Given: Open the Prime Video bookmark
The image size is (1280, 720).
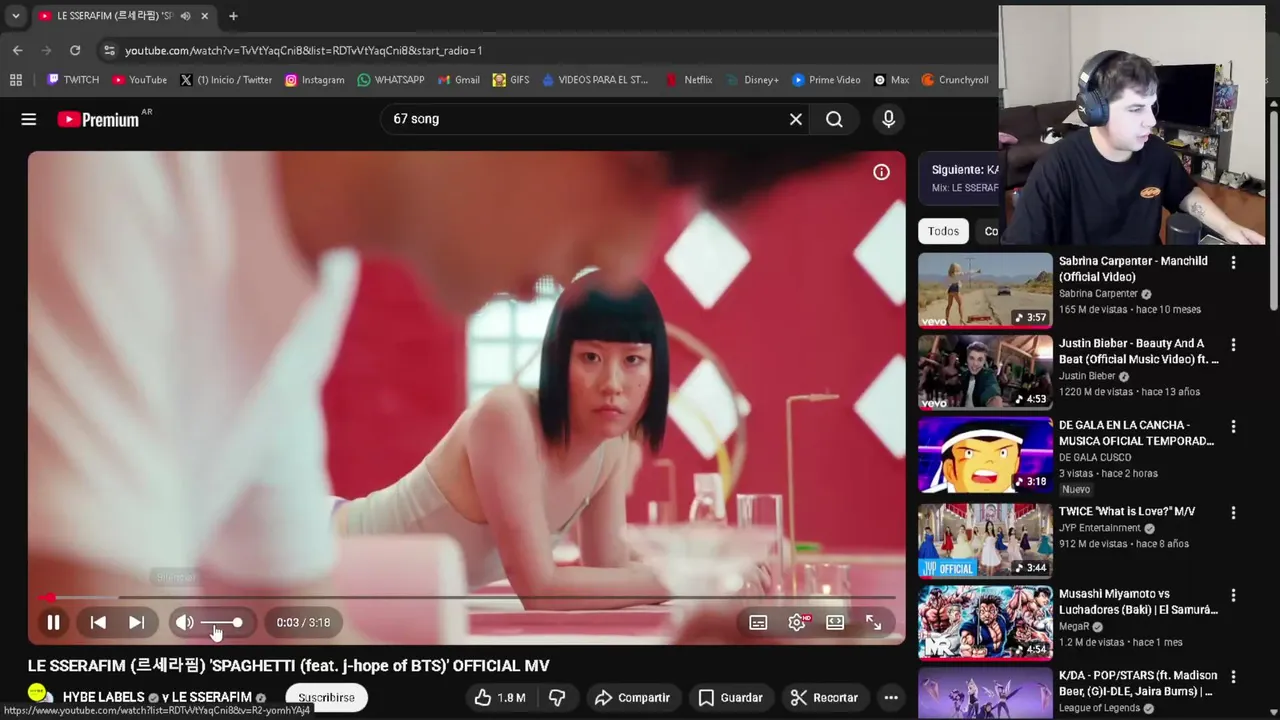Looking at the screenshot, I should [826, 80].
